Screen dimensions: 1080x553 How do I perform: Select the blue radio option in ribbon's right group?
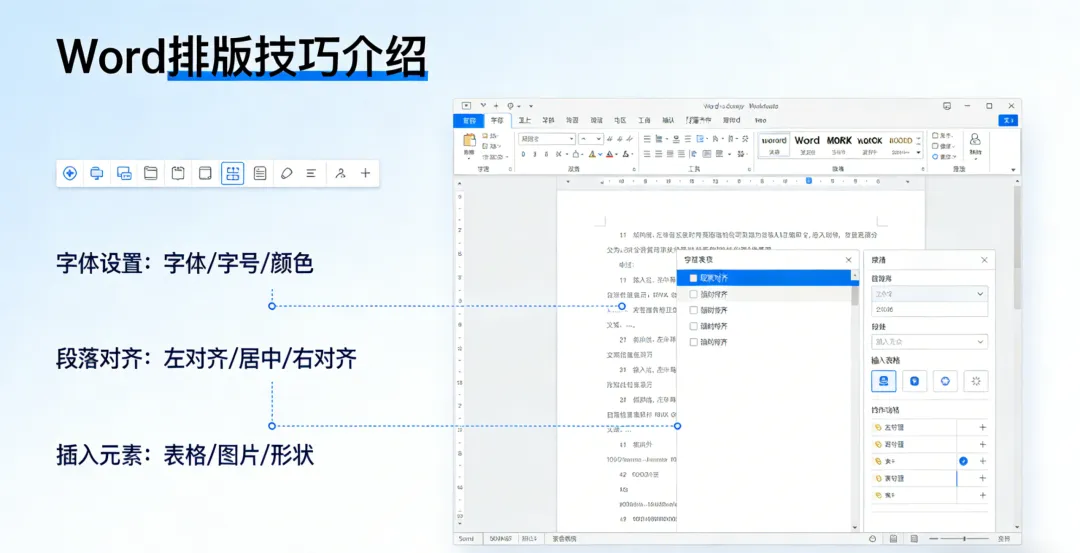point(935,157)
